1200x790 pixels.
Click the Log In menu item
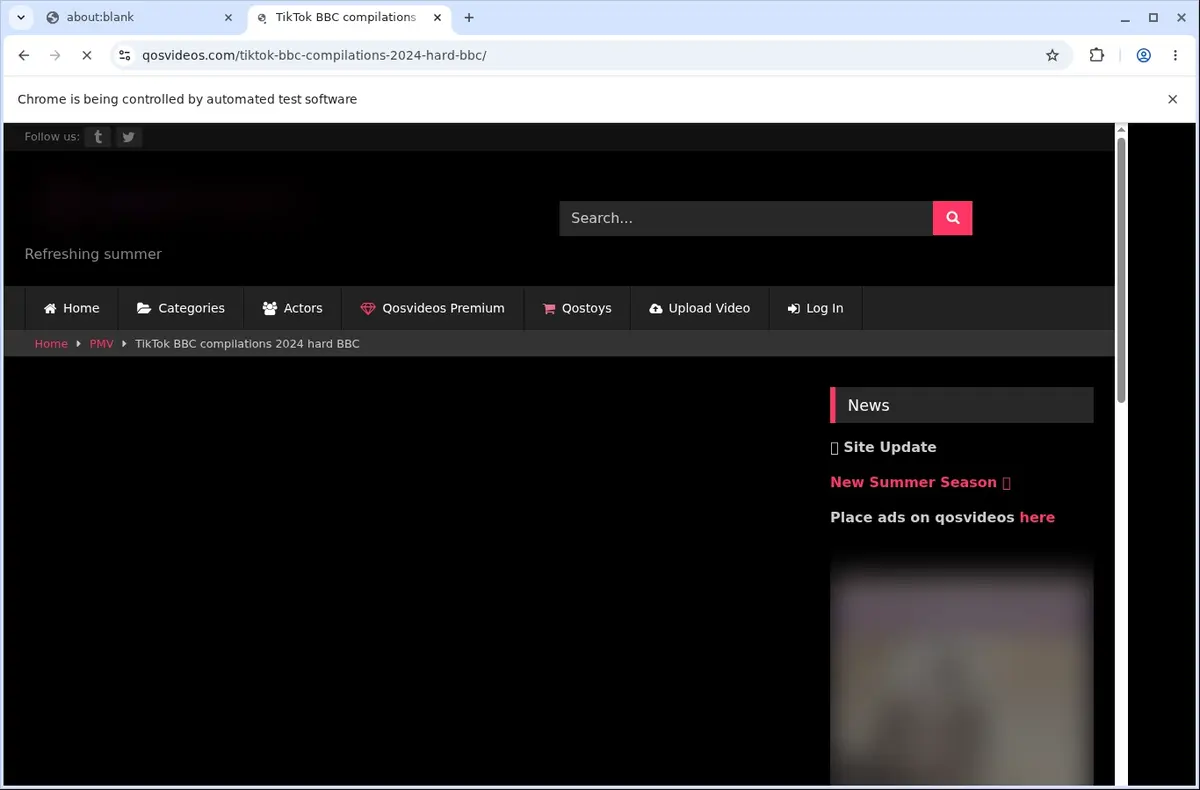click(815, 308)
